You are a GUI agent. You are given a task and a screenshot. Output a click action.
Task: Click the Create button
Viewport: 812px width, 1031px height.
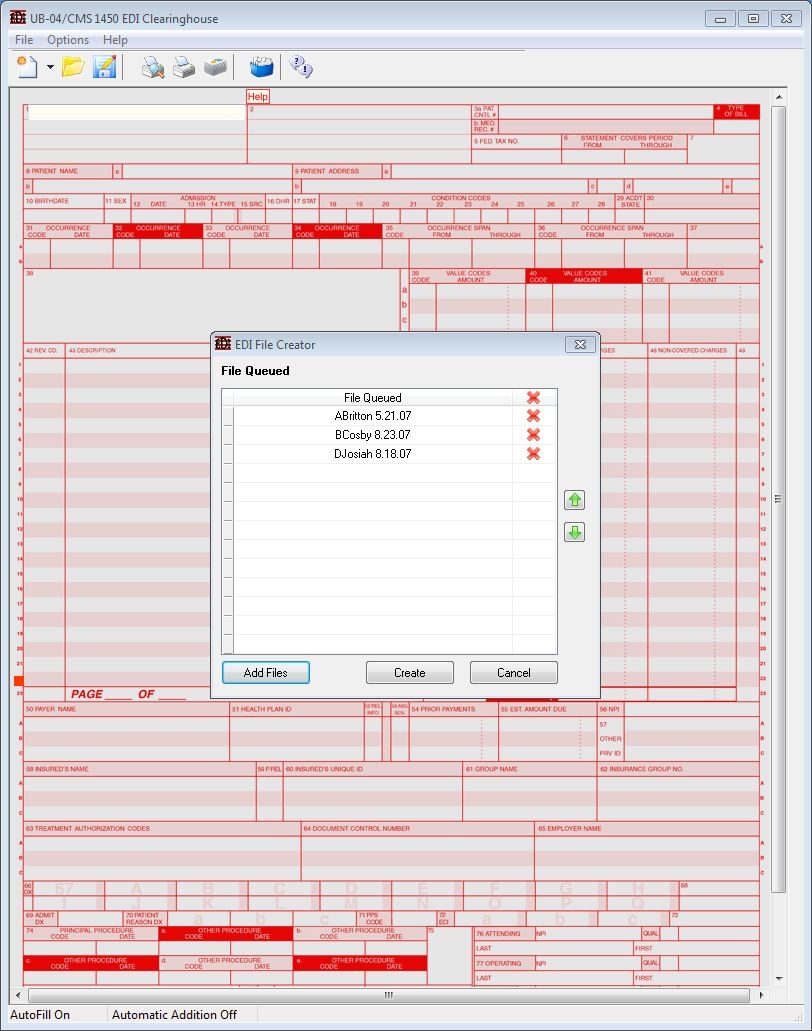click(409, 672)
